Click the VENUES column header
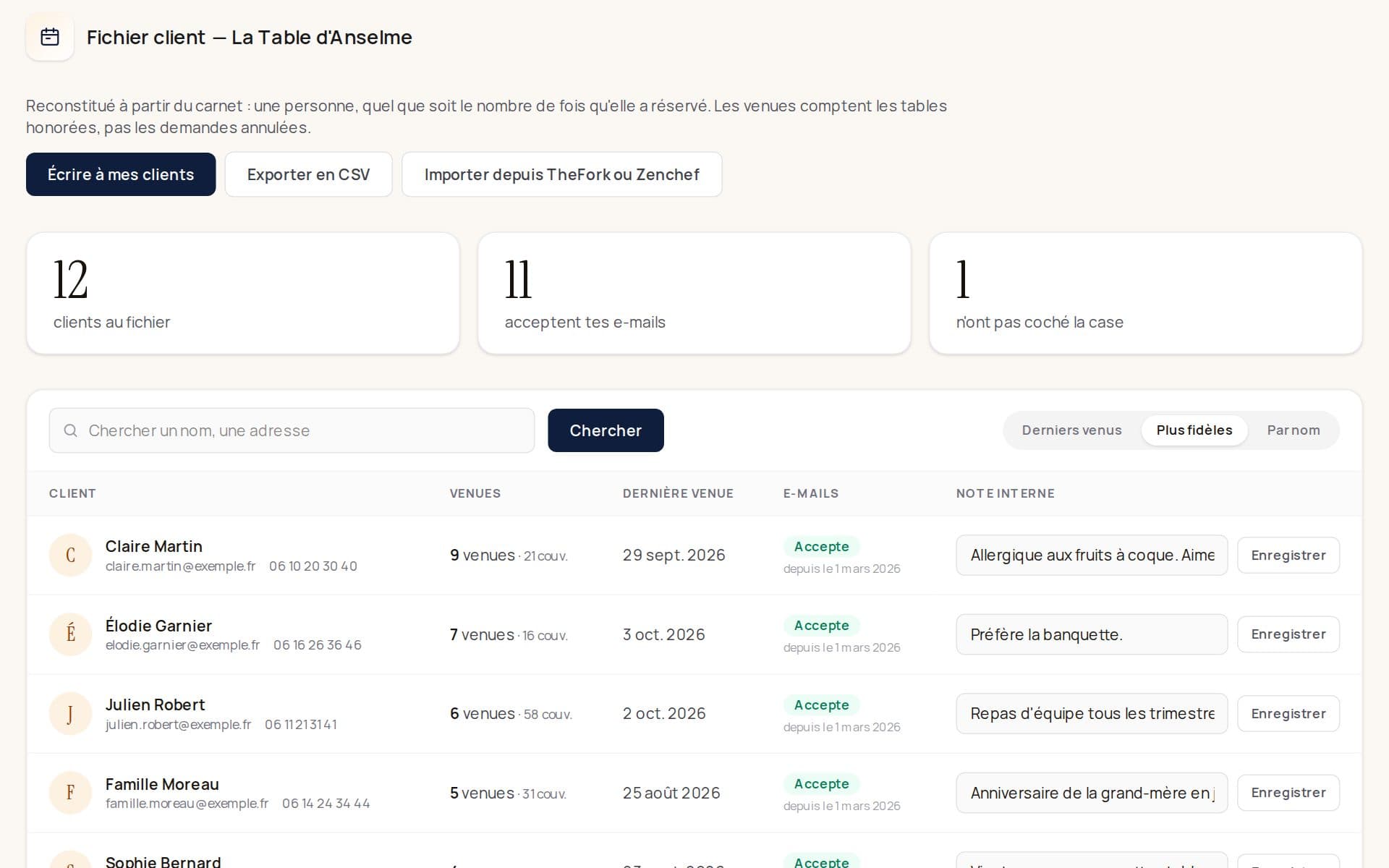 (475, 493)
